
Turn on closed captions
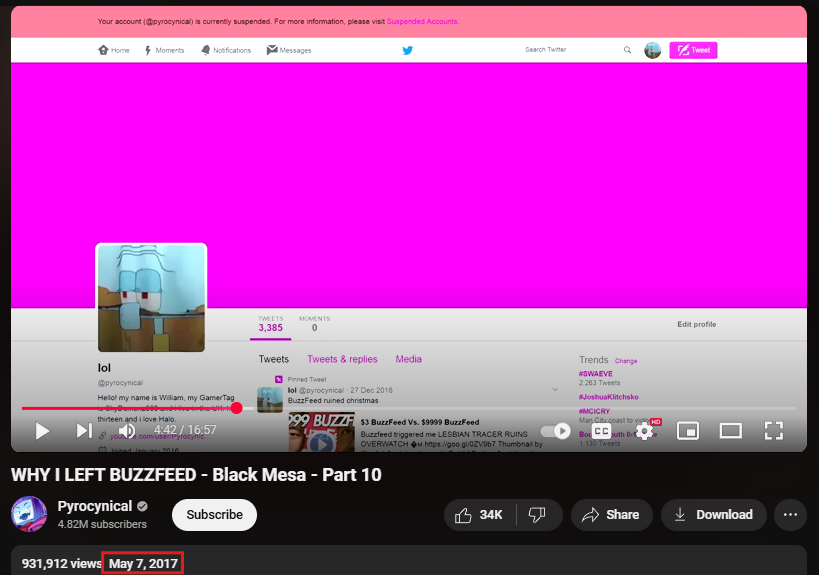click(x=602, y=431)
